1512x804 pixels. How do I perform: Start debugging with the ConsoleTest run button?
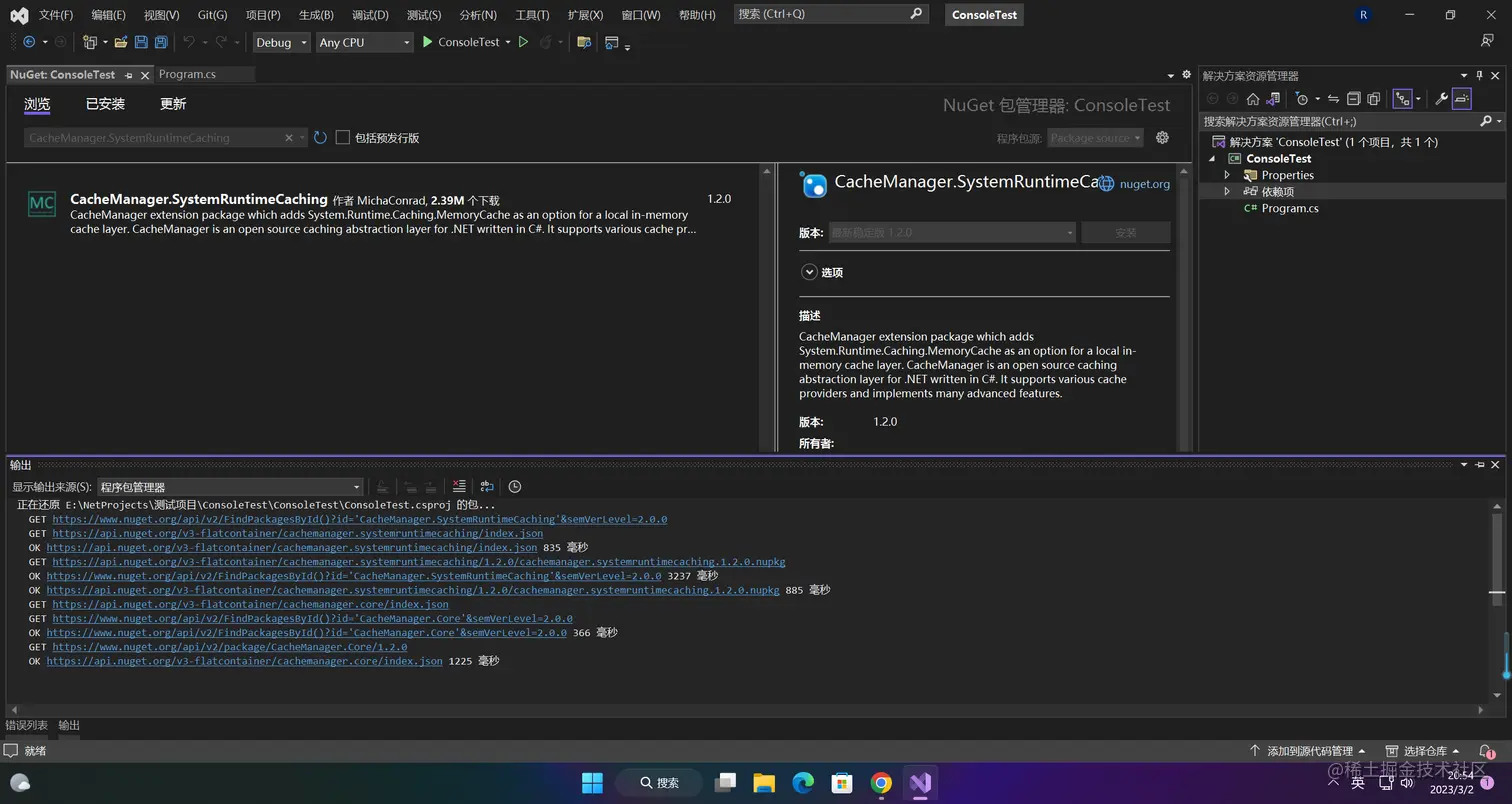(460, 42)
